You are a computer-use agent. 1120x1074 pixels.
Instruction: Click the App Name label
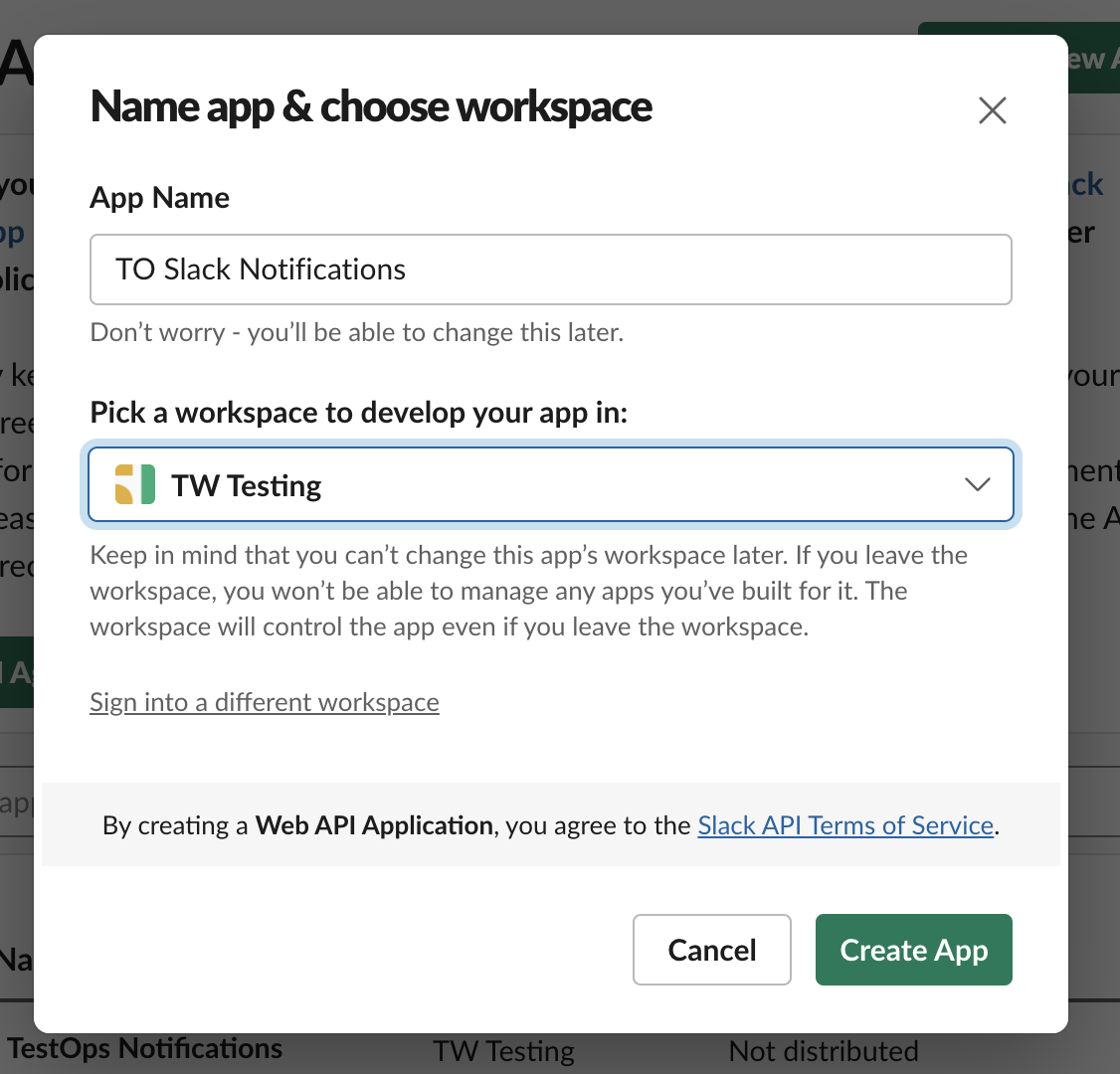pyautogui.click(x=159, y=197)
